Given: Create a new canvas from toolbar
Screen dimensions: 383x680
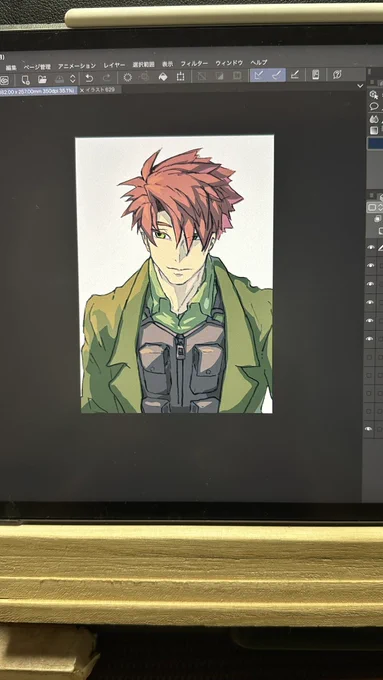Looking at the screenshot, I should pos(26,79).
